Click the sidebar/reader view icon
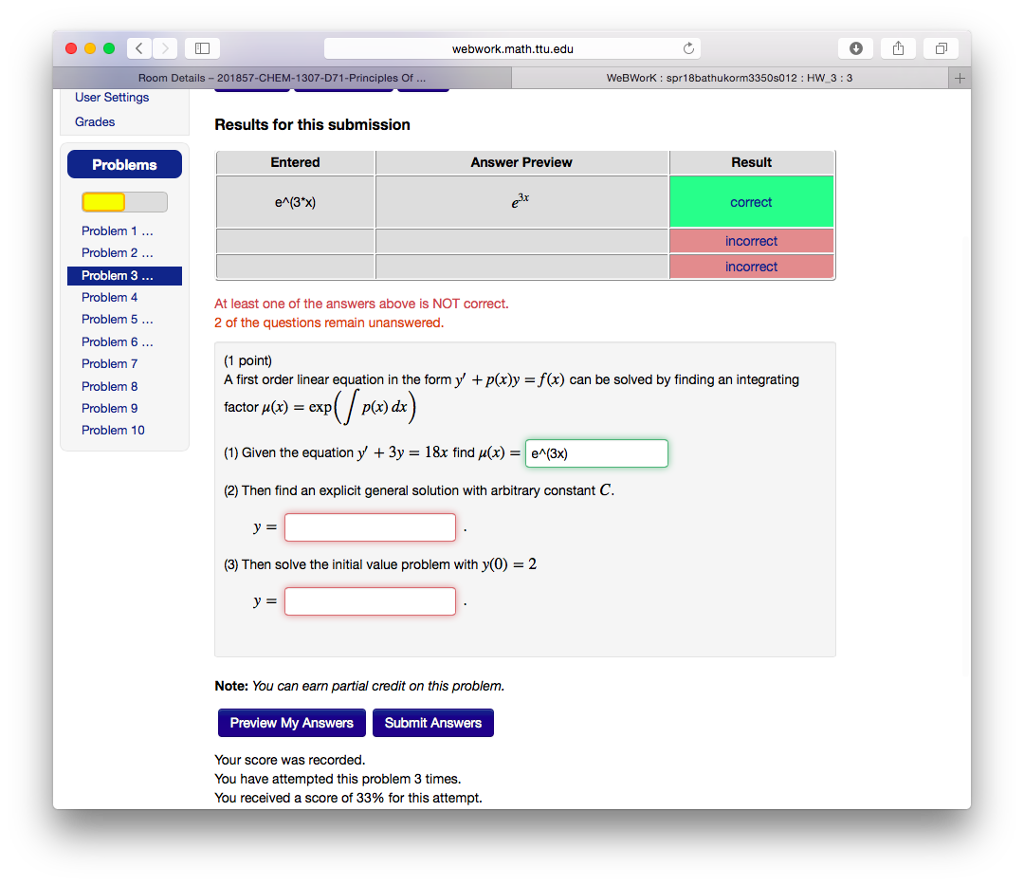Viewport: 1024px width, 885px height. 200,47
